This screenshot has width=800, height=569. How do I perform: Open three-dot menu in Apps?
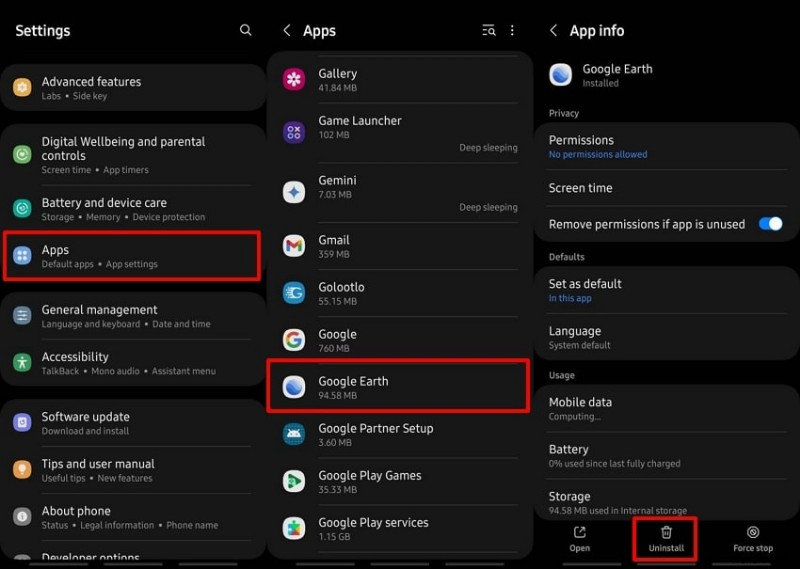[512, 30]
